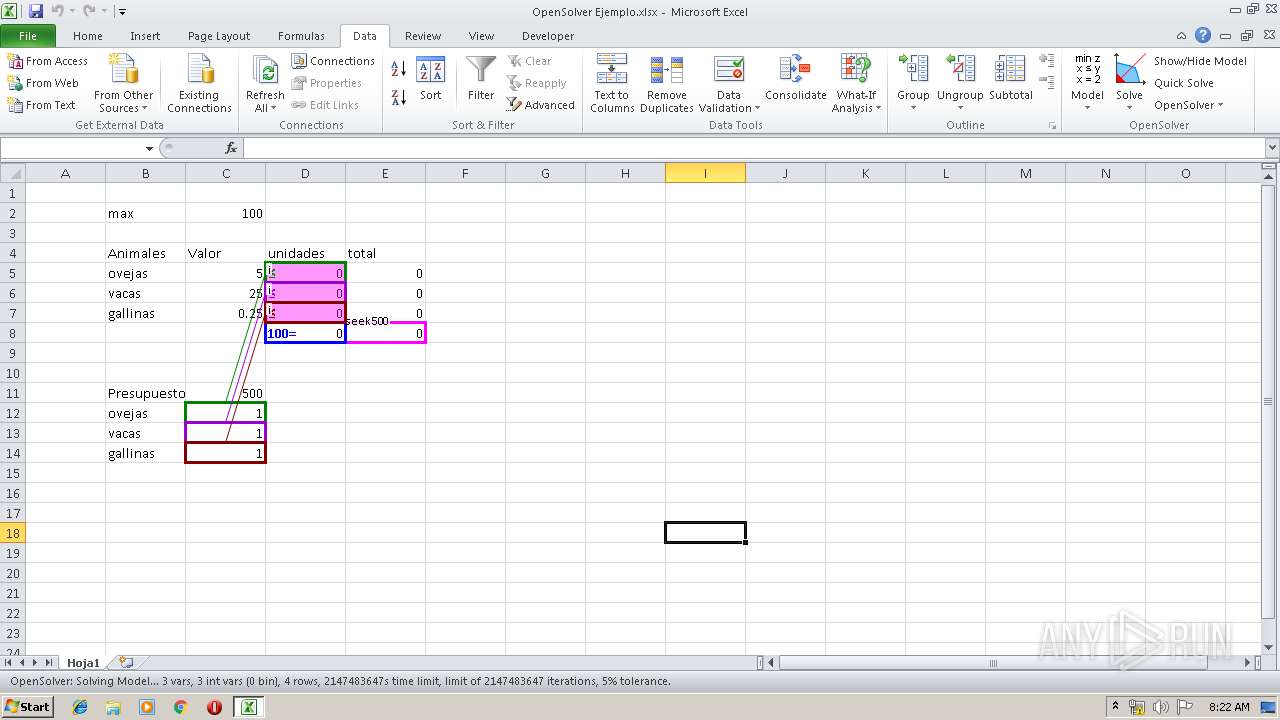
Task: Click cell containing 'Presupuesto'
Action: [146, 393]
